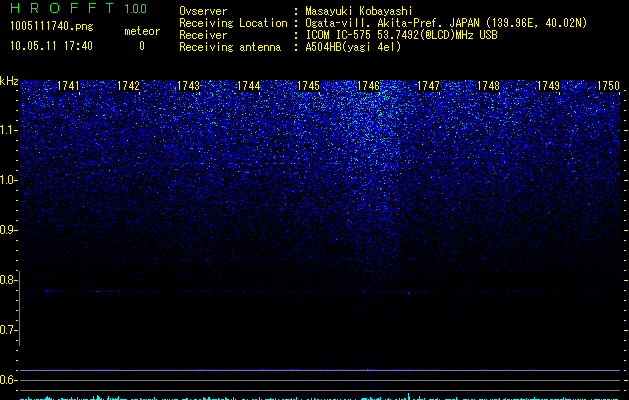Click the 1750 time marker
Image resolution: width=629 pixels, height=400 pixels.
pyautogui.click(x=609, y=86)
